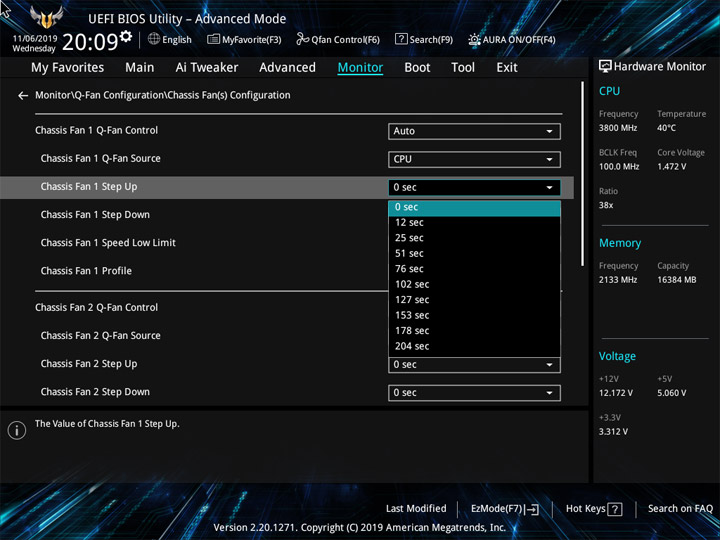Click BCLK Freq value 100.0 MHz
Viewport: 720px width, 540px height.
[619, 167]
